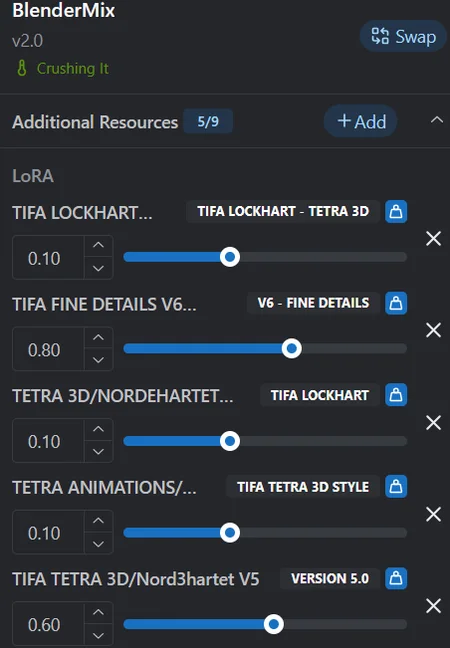This screenshot has width=450, height=648.
Task: Swap the BlenderMix base model
Action: (x=403, y=36)
